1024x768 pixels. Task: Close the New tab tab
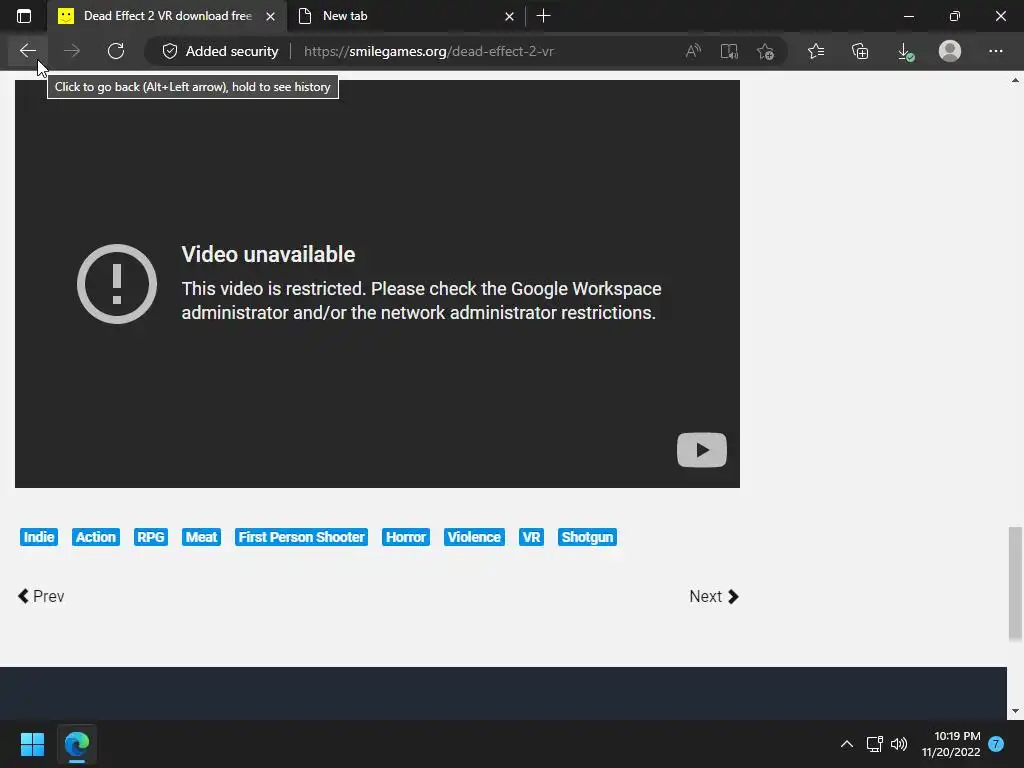pyautogui.click(x=509, y=16)
